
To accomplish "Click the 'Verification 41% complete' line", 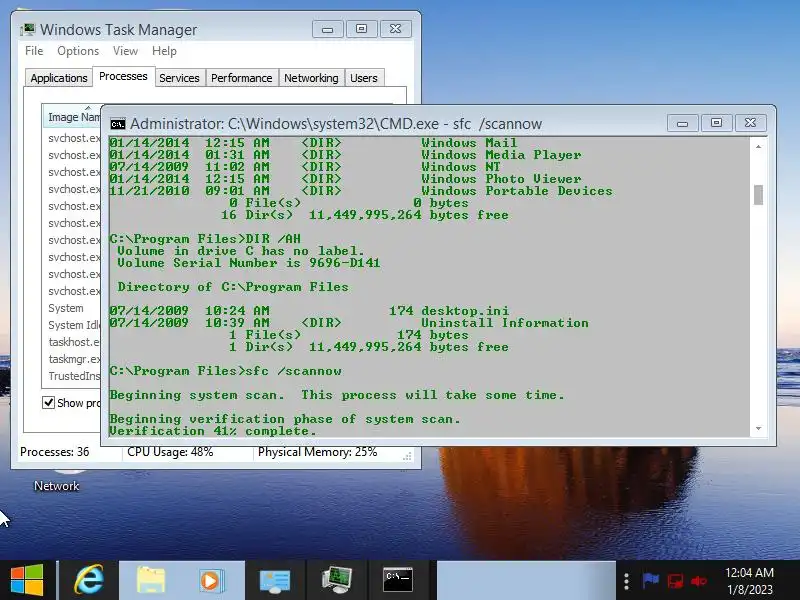I will pyautogui.click(x=213, y=431).
